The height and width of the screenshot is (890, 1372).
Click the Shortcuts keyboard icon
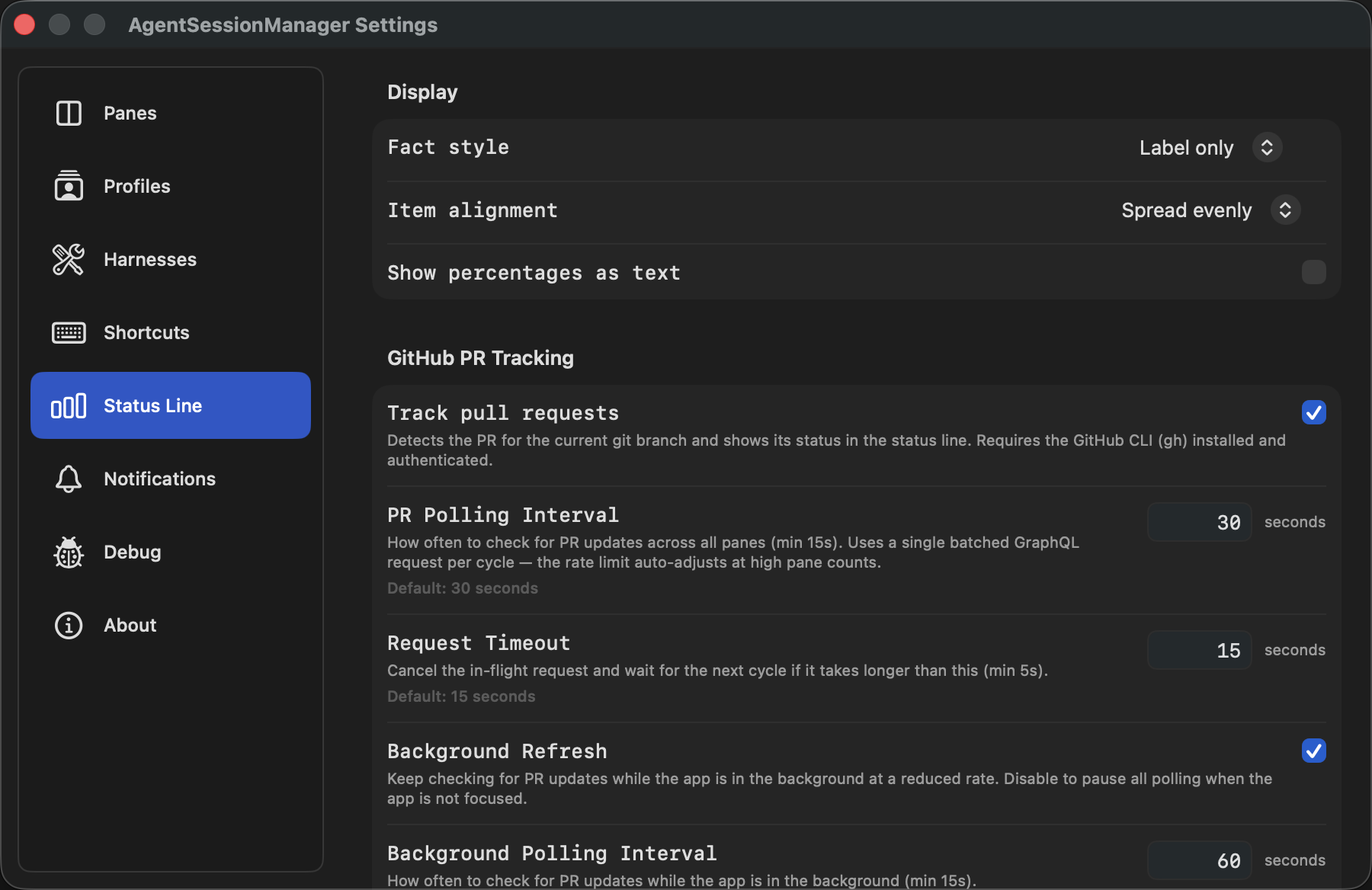pyautogui.click(x=69, y=333)
